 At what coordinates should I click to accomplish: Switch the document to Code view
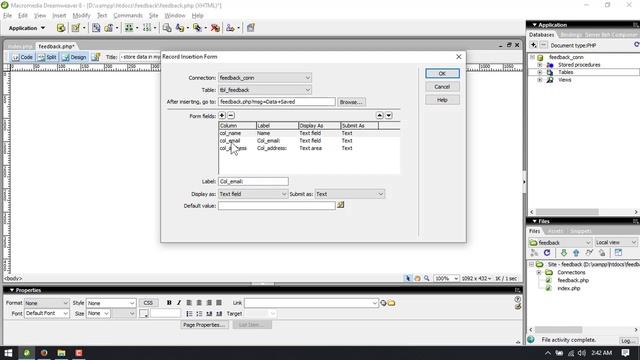point(22,57)
